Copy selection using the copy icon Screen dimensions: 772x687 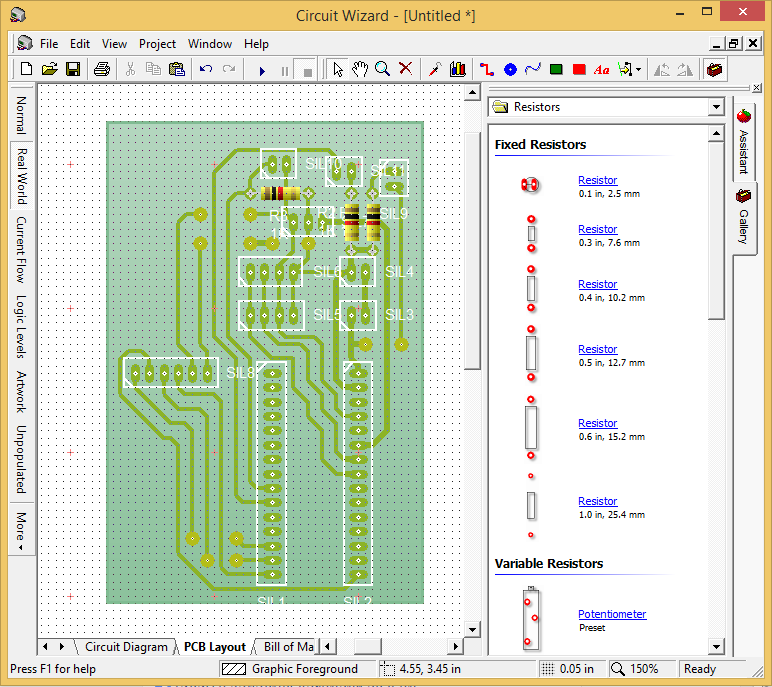pyautogui.click(x=153, y=69)
